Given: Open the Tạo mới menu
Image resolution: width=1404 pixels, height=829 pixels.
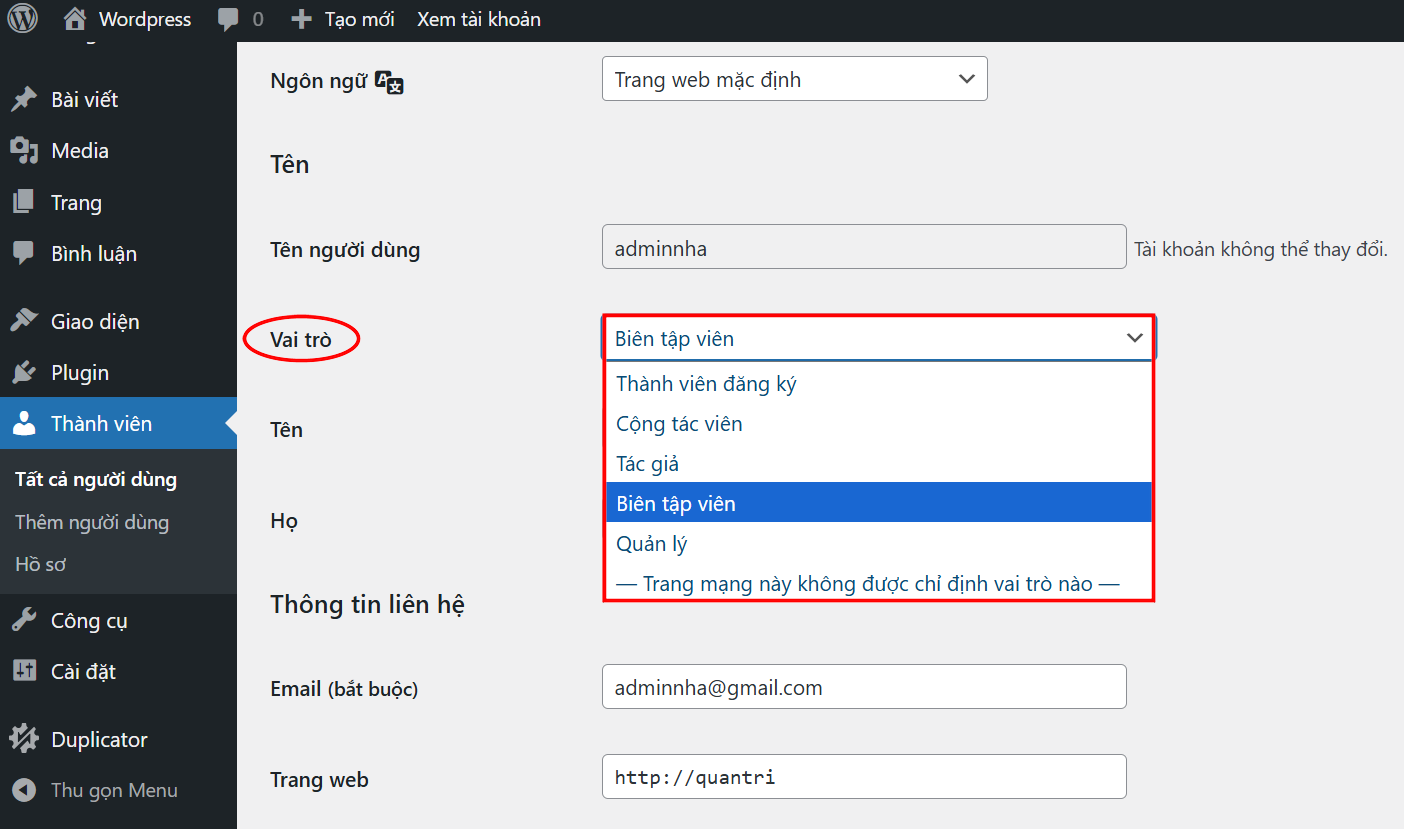Looking at the screenshot, I should pos(342,18).
